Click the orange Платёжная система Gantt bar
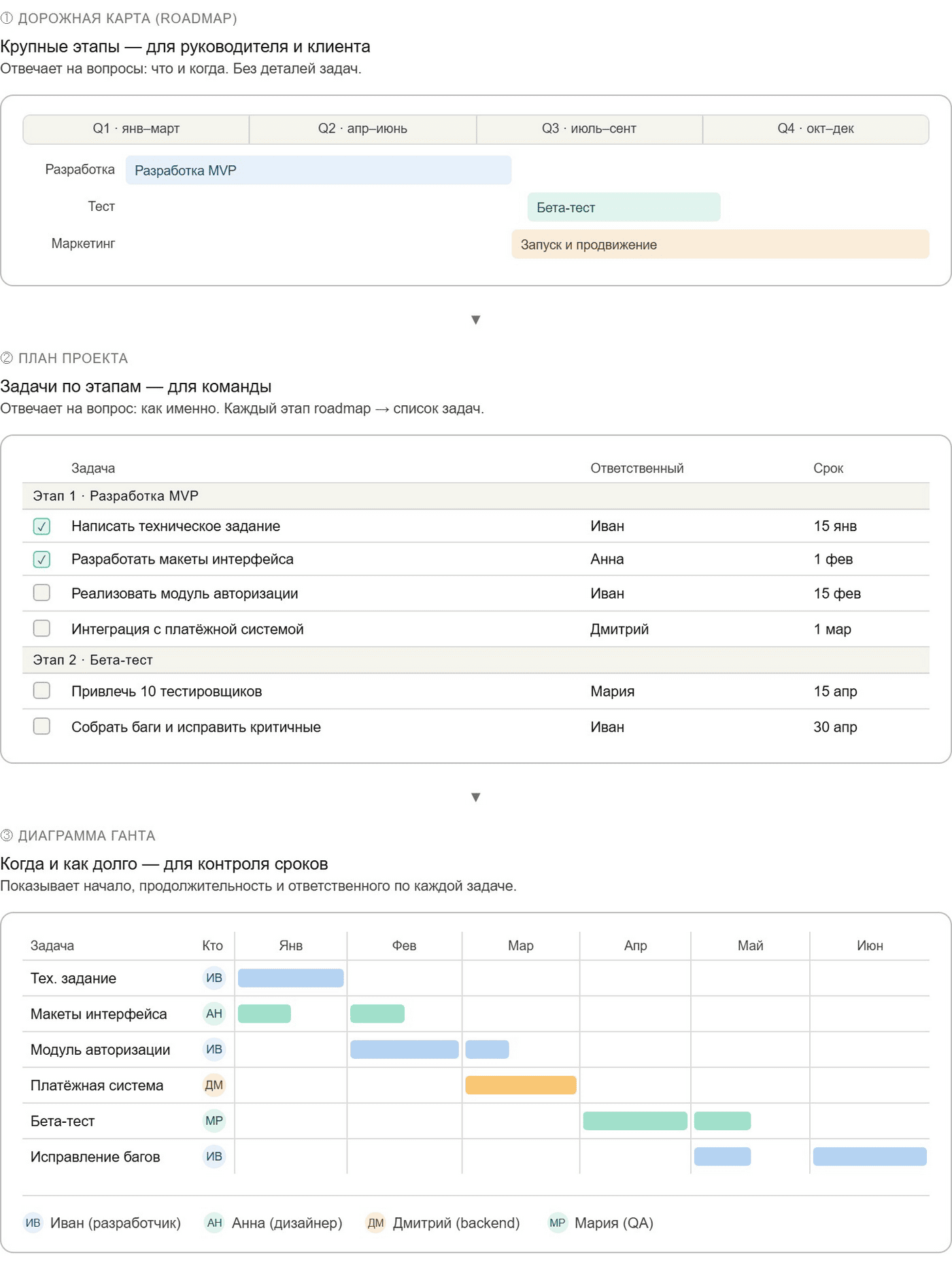This screenshot has width=952, height=1267. pyautogui.click(x=521, y=1085)
